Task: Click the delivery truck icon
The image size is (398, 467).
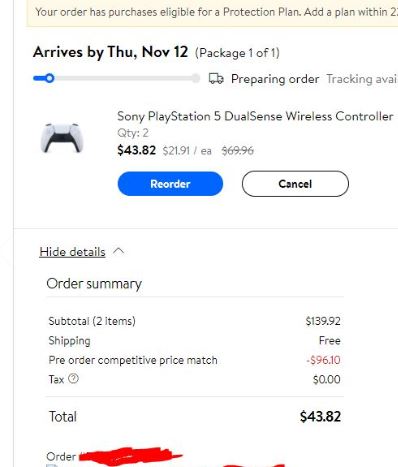Action: 216,79
